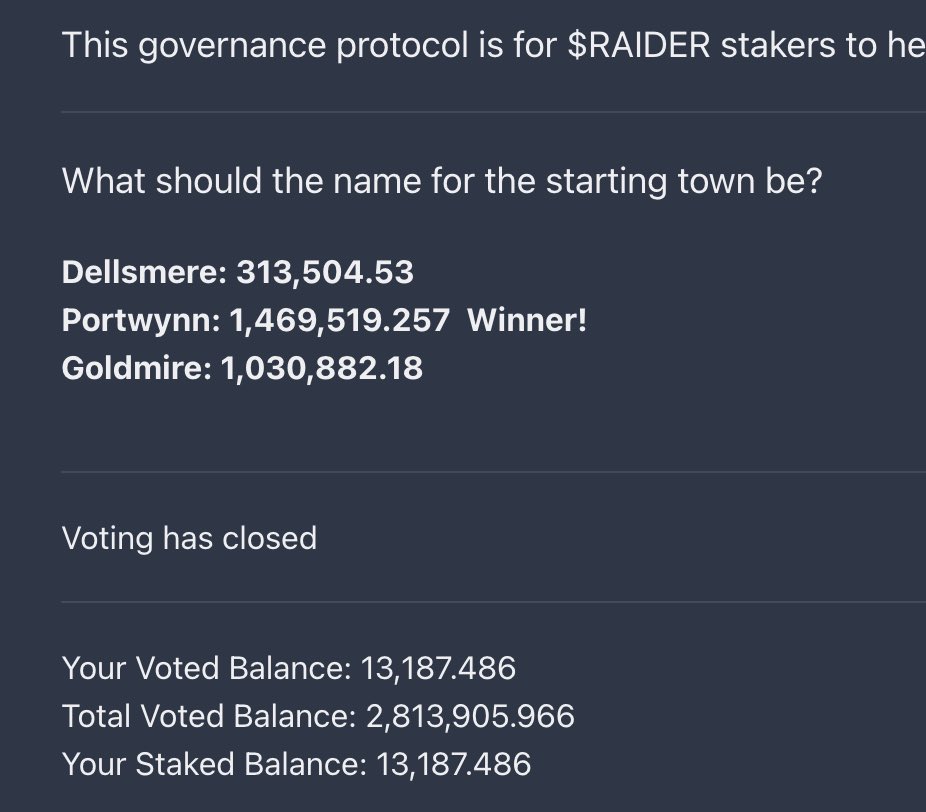Click the 2,813,905.966 total value

pyautogui.click(x=471, y=717)
